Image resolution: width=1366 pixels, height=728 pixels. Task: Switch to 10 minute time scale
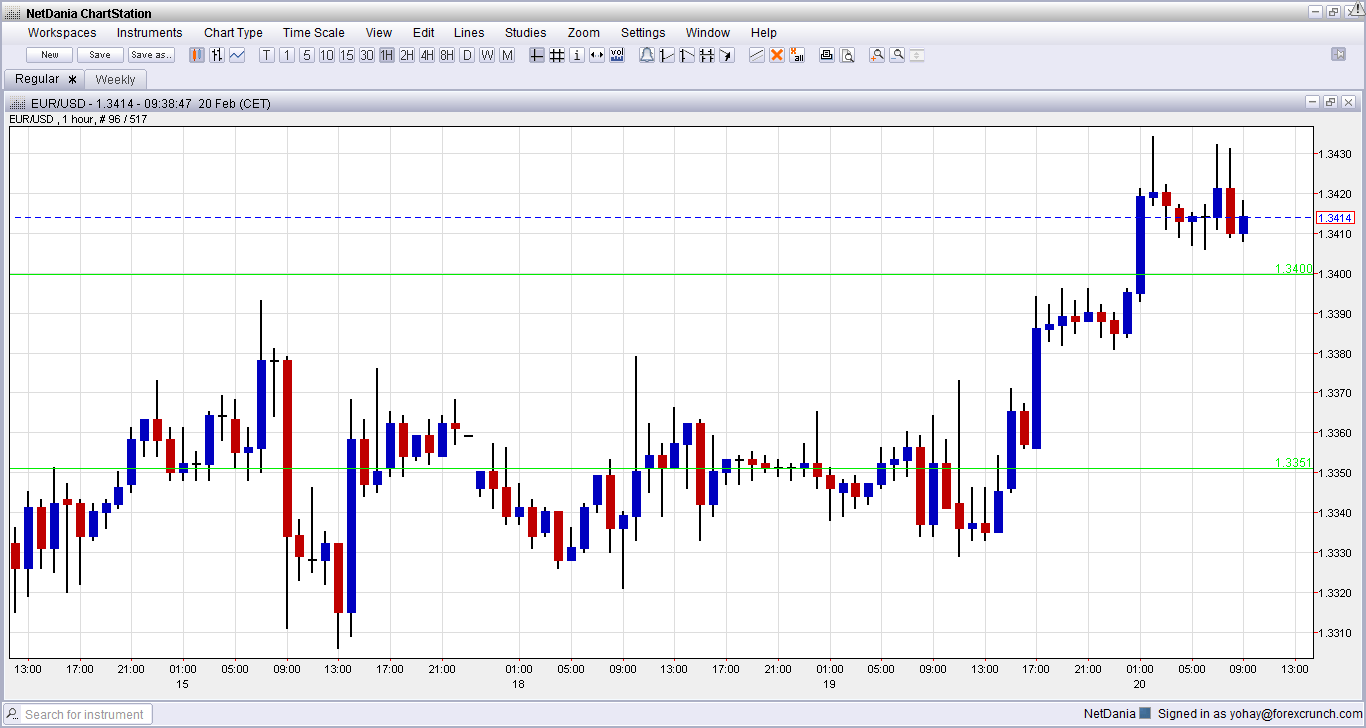point(327,55)
